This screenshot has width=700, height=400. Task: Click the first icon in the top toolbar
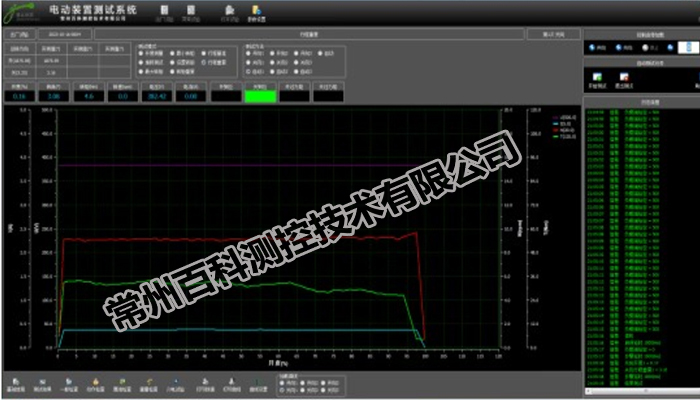[x=163, y=9]
